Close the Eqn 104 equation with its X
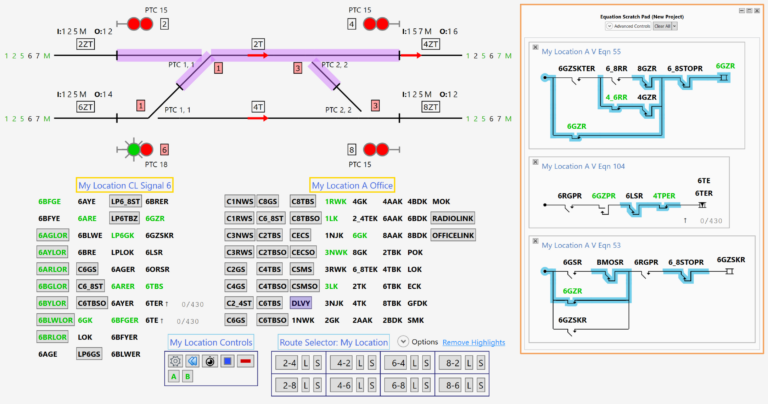 point(535,162)
